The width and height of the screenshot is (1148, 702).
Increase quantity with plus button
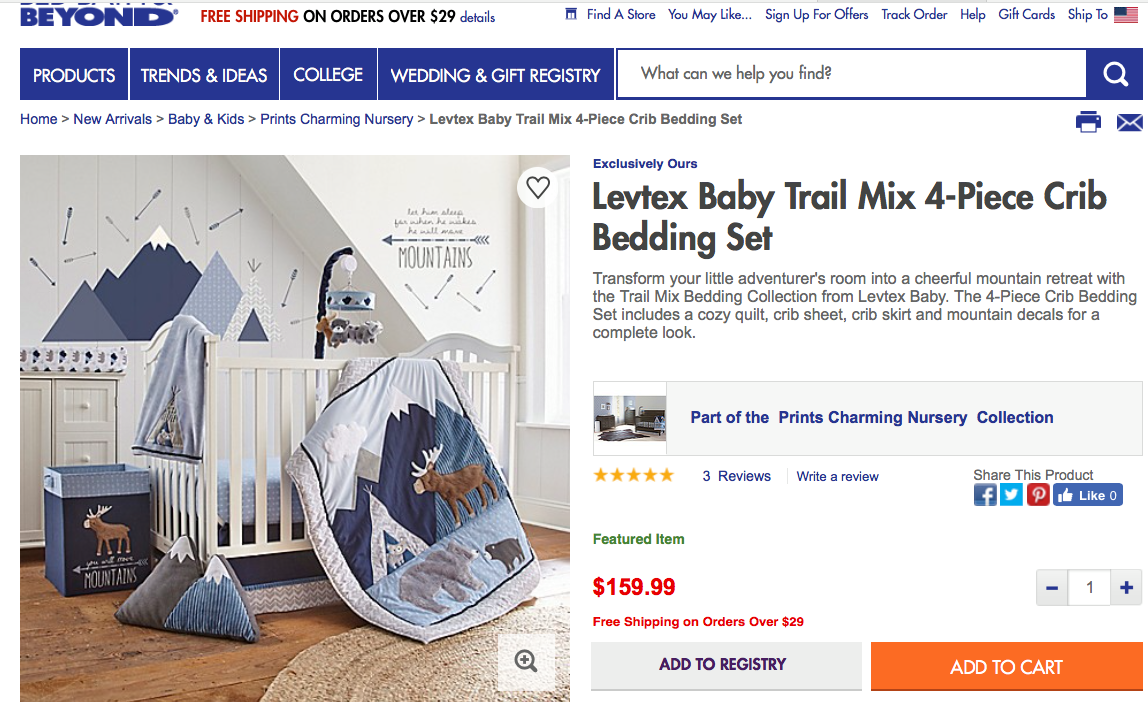1126,587
